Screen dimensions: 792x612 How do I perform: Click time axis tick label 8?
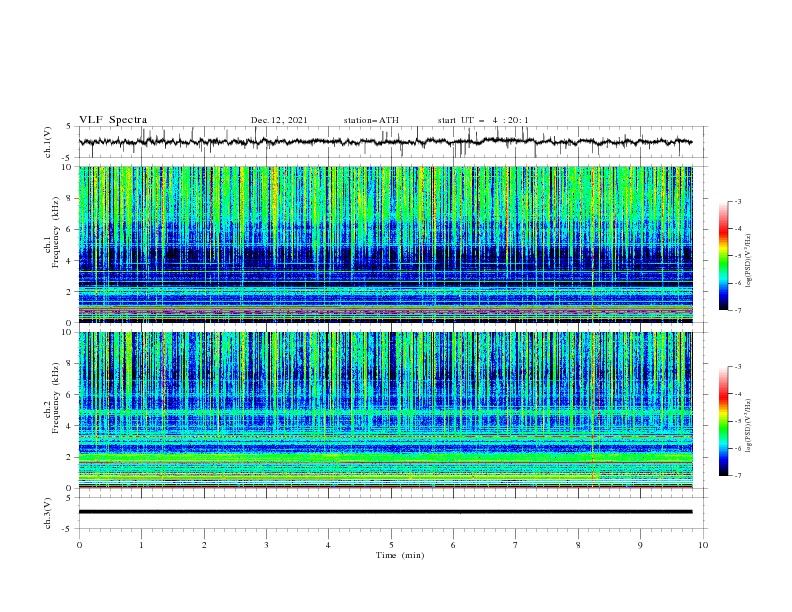coord(578,545)
